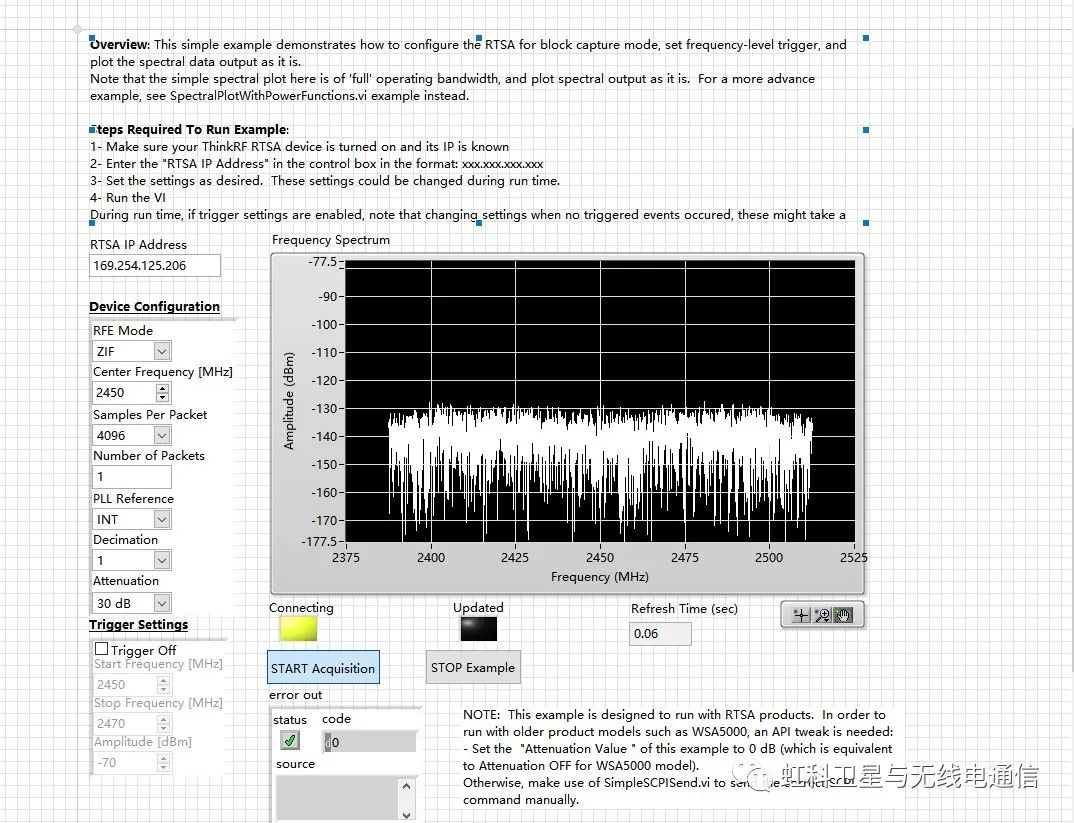1074x823 pixels.
Task: Toggle the Updated boolean indicator
Action: tap(478, 628)
